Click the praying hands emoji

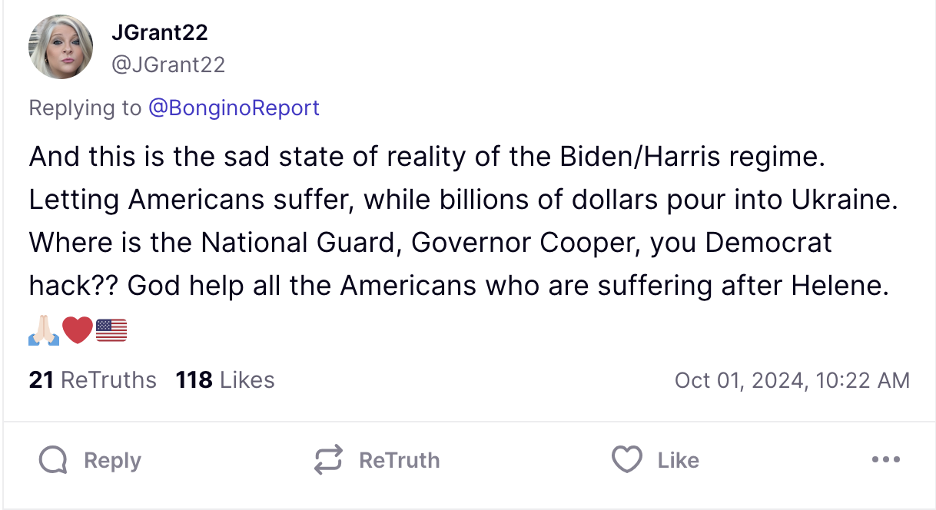[x=44, y=329]
